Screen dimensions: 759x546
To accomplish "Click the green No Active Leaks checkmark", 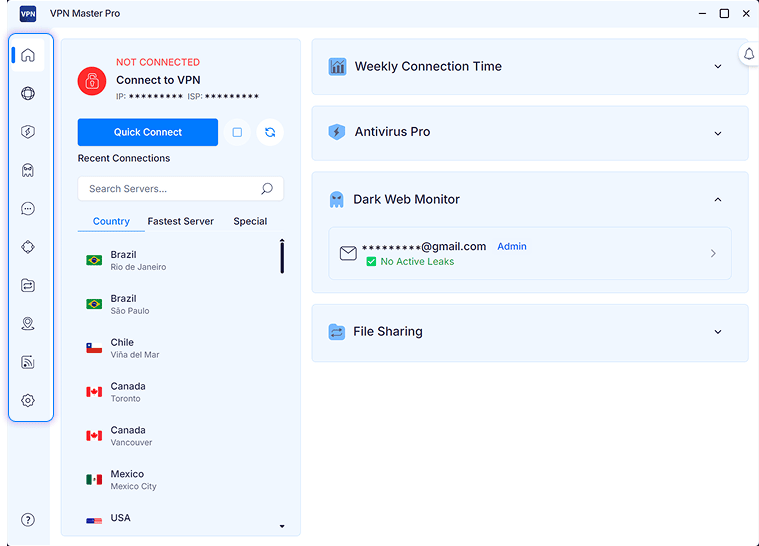I will coord(371,262).
